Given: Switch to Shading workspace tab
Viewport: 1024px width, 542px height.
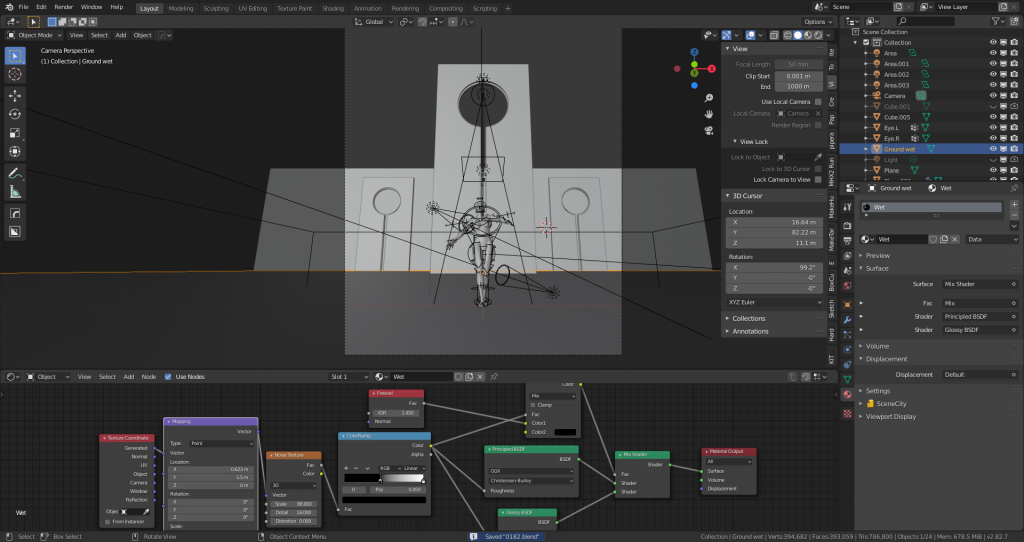Looking at the screenshot, I should (333, 8).
